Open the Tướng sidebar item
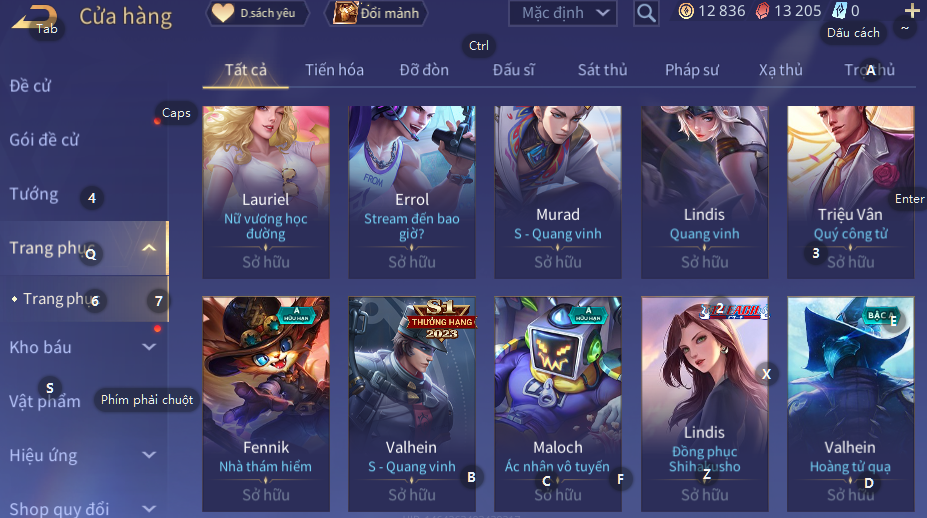 click(34, 194)
